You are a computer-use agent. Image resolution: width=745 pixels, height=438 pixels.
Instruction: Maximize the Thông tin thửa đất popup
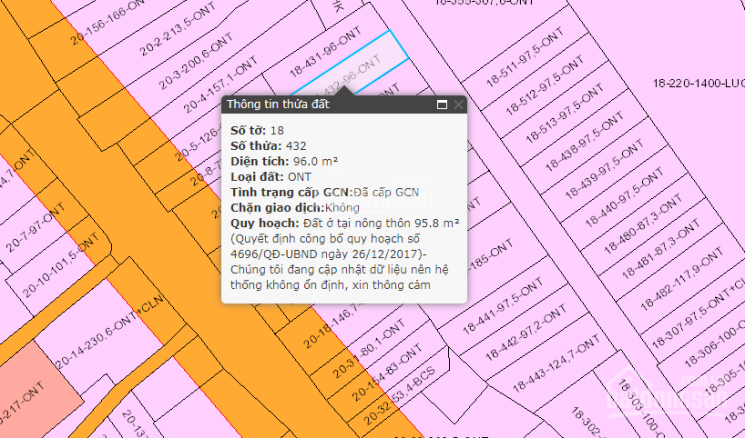pyautogui.click(x=441, y=104)
